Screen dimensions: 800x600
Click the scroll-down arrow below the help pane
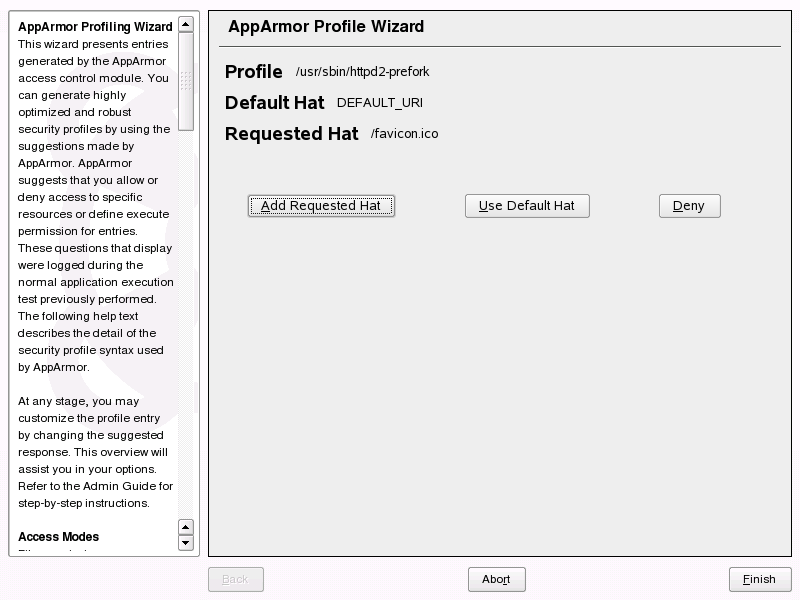click(x=186, y=544)
